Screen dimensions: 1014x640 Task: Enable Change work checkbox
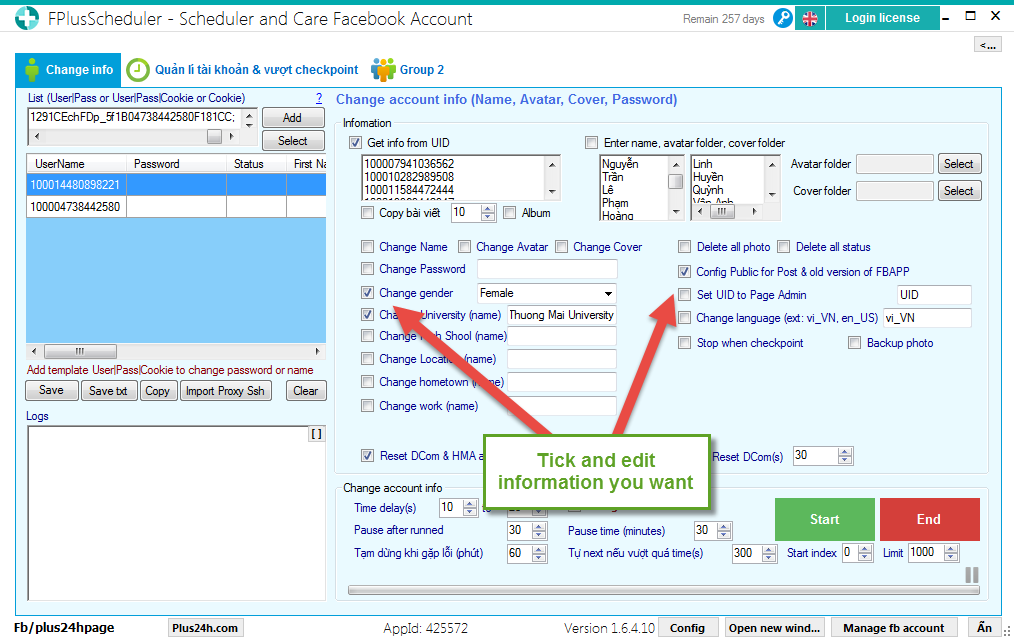click(367, 405)
